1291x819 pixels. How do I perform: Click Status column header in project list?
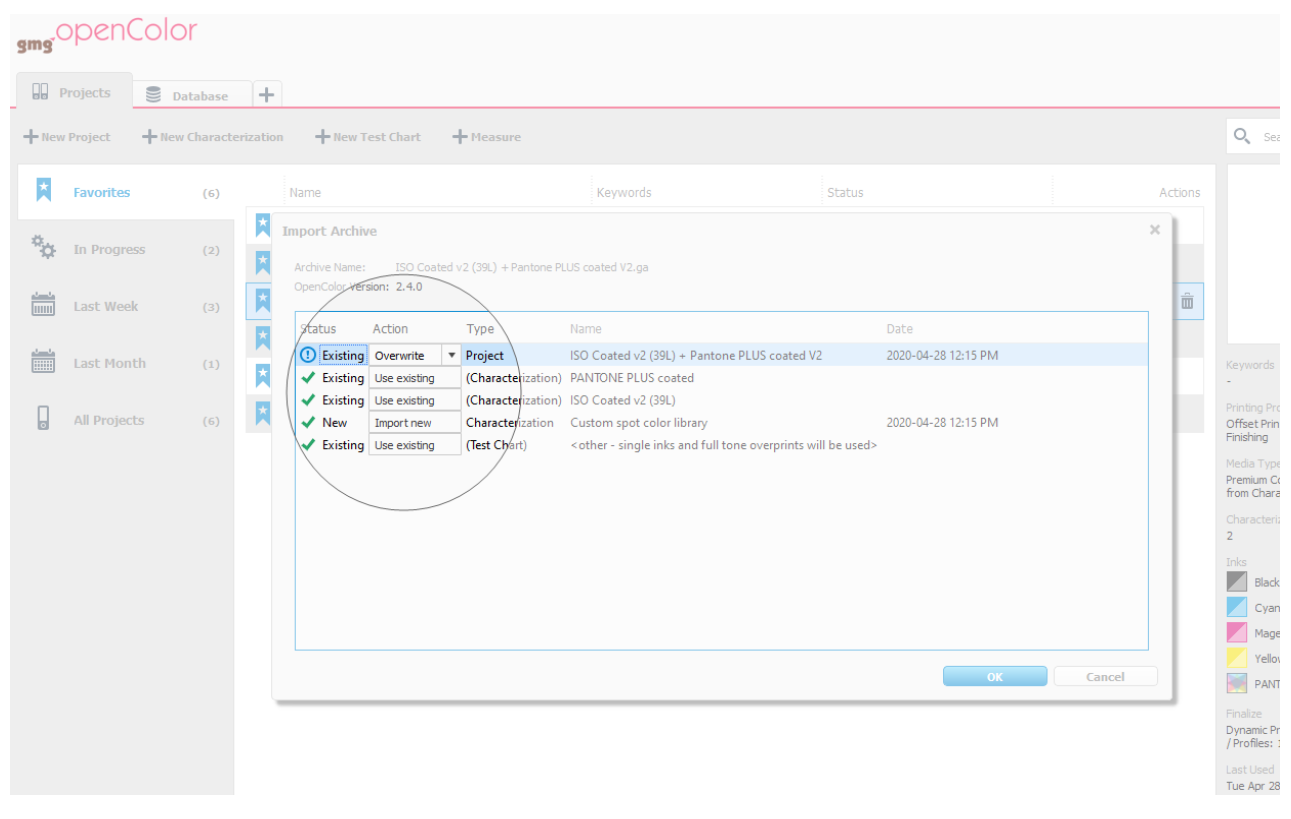click(845, 192)
